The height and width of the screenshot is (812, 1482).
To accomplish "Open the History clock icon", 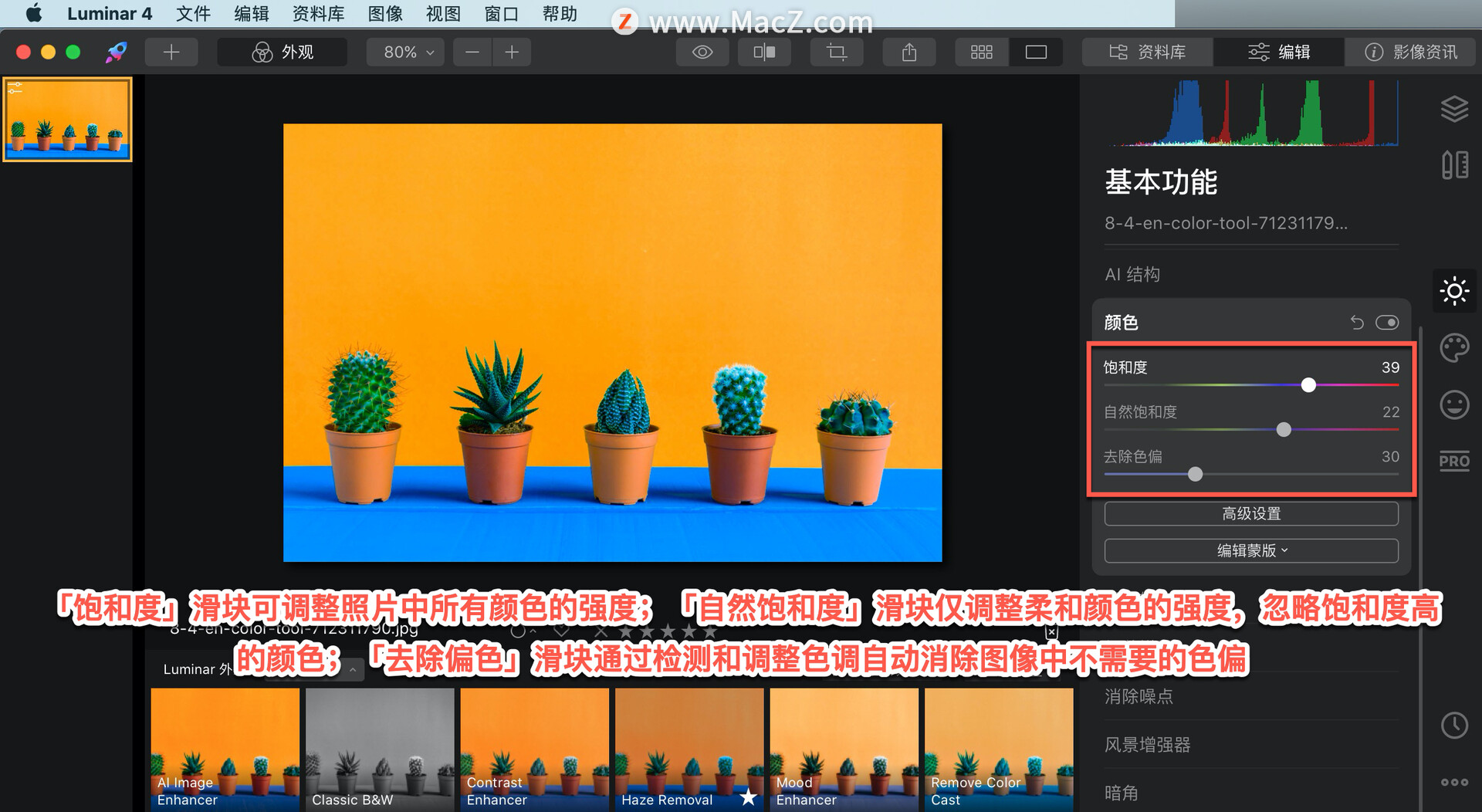I will tap(1454, 725).
